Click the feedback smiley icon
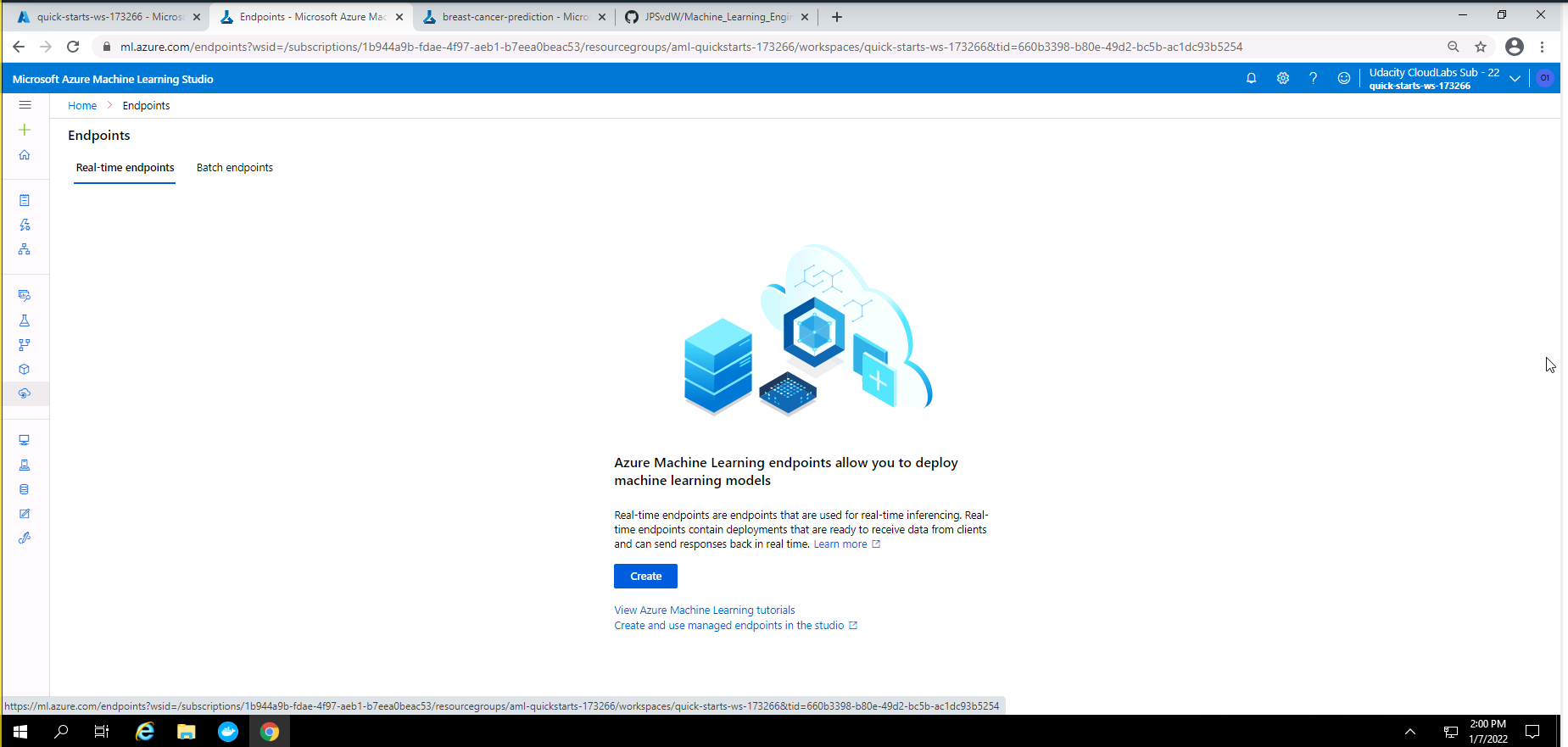This screenshot has width=1568, height=747. click(1343, 78)
